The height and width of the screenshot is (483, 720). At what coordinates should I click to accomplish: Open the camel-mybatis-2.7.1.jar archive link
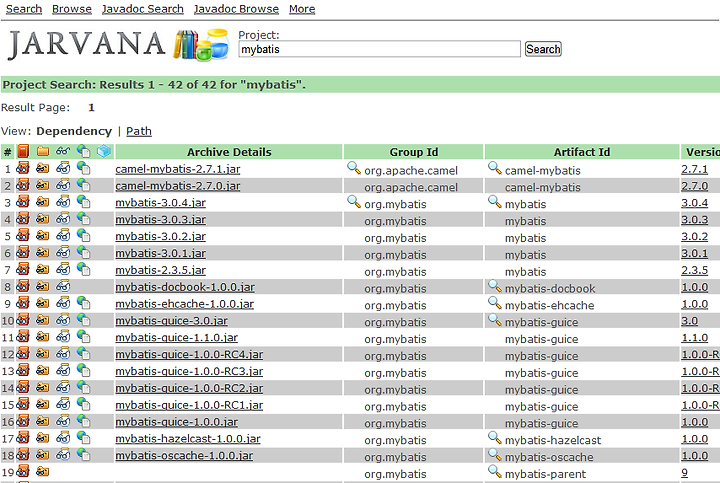(178, 169)
